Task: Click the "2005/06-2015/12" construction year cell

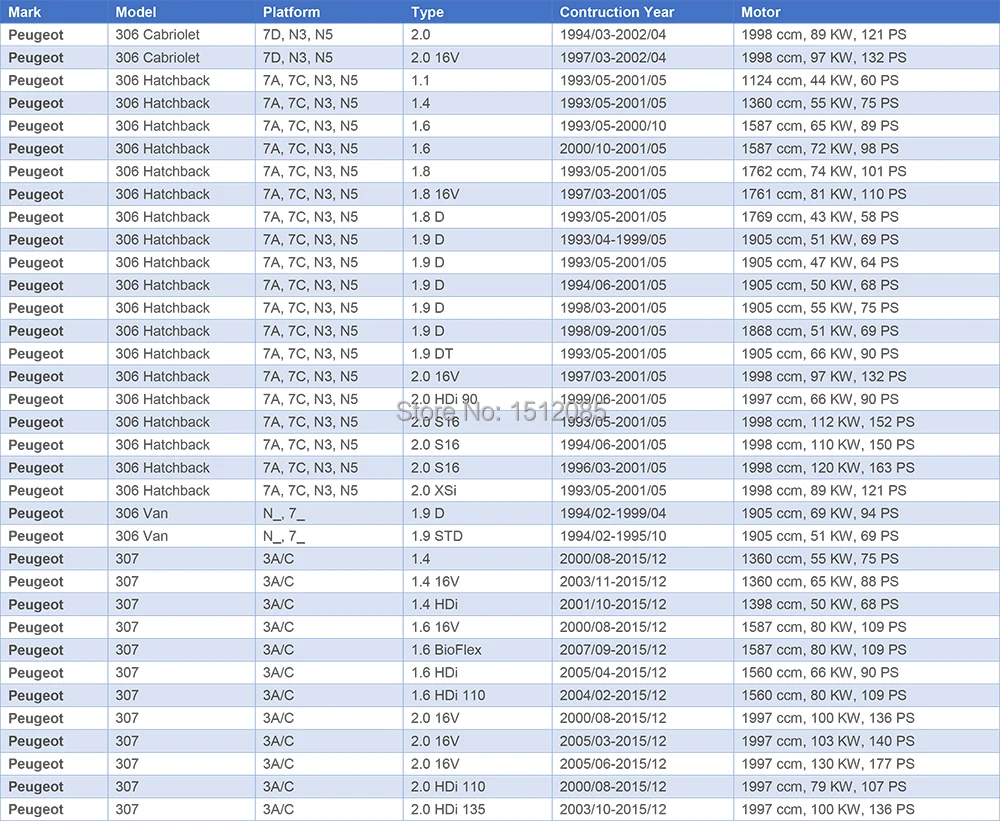Action: [643, 764]
